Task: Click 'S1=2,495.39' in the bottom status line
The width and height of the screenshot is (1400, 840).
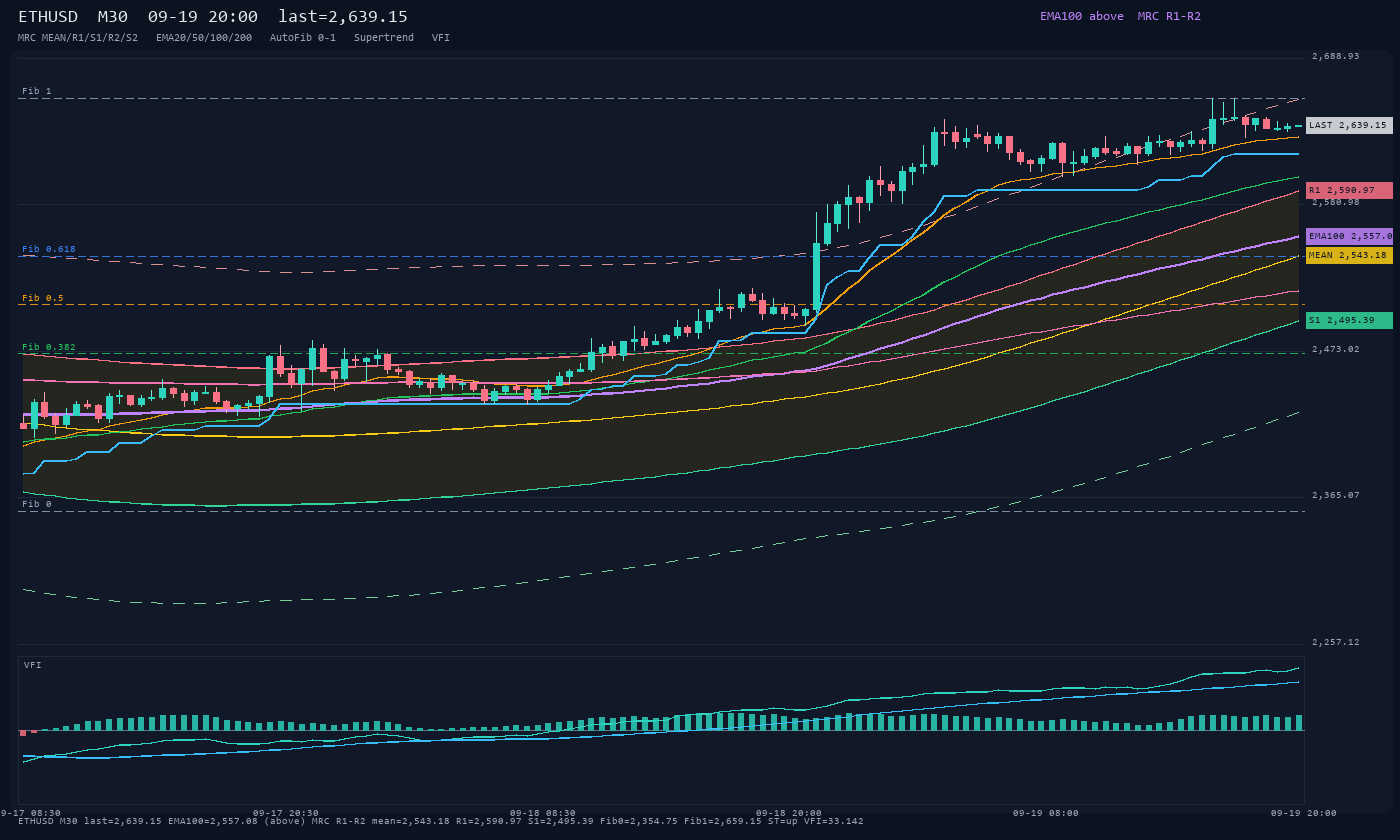Action: pos(561,821)
